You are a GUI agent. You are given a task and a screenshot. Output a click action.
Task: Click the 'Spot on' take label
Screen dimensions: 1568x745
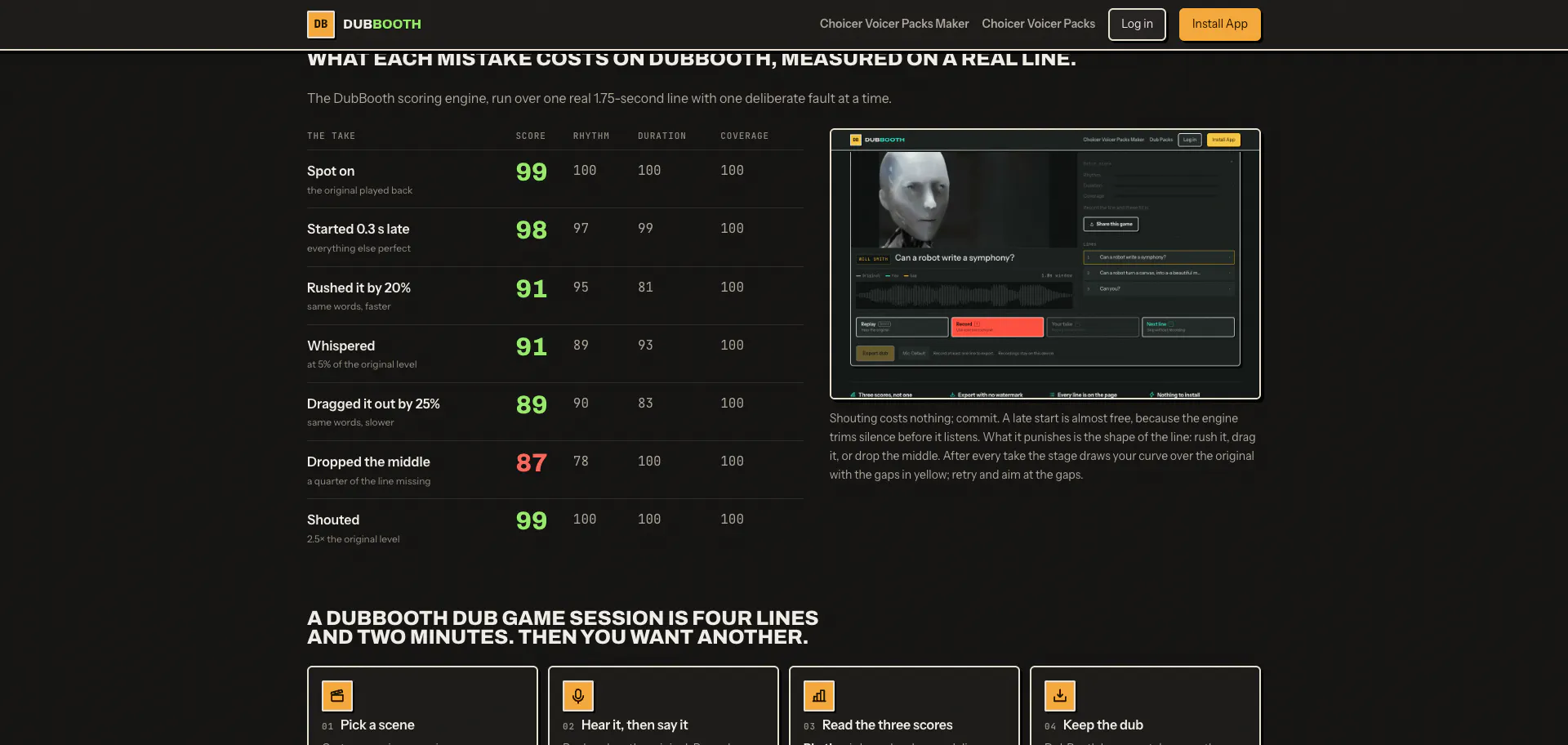coord(331,171)
